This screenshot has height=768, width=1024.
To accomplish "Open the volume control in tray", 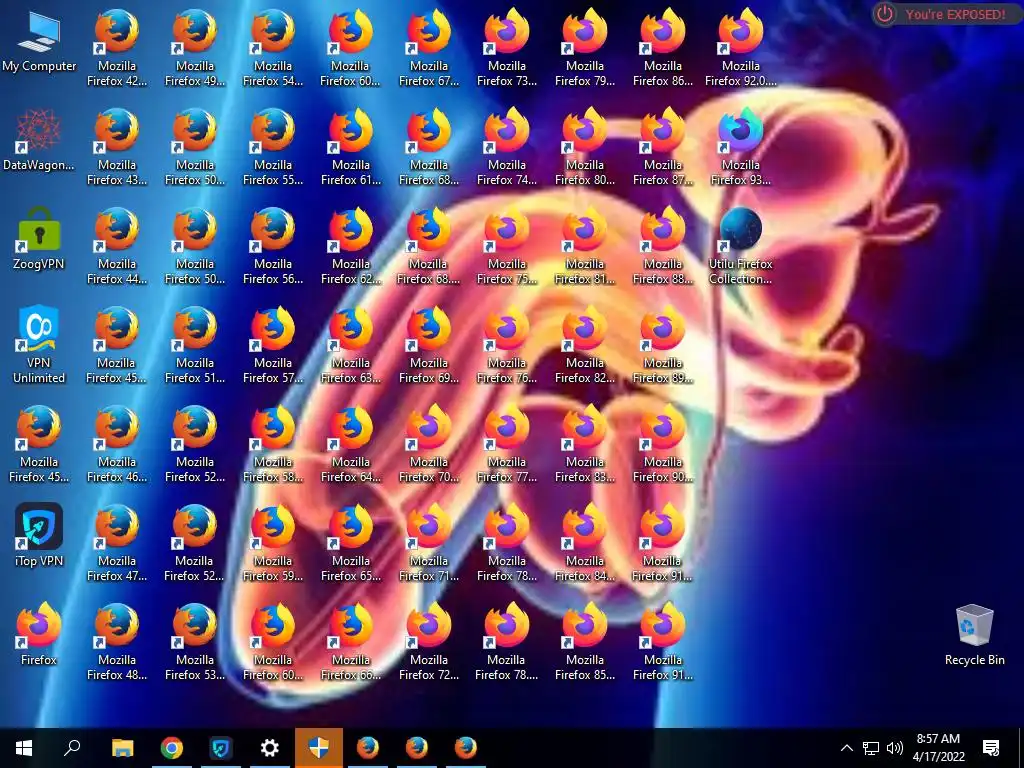I will tap(895, 748).
